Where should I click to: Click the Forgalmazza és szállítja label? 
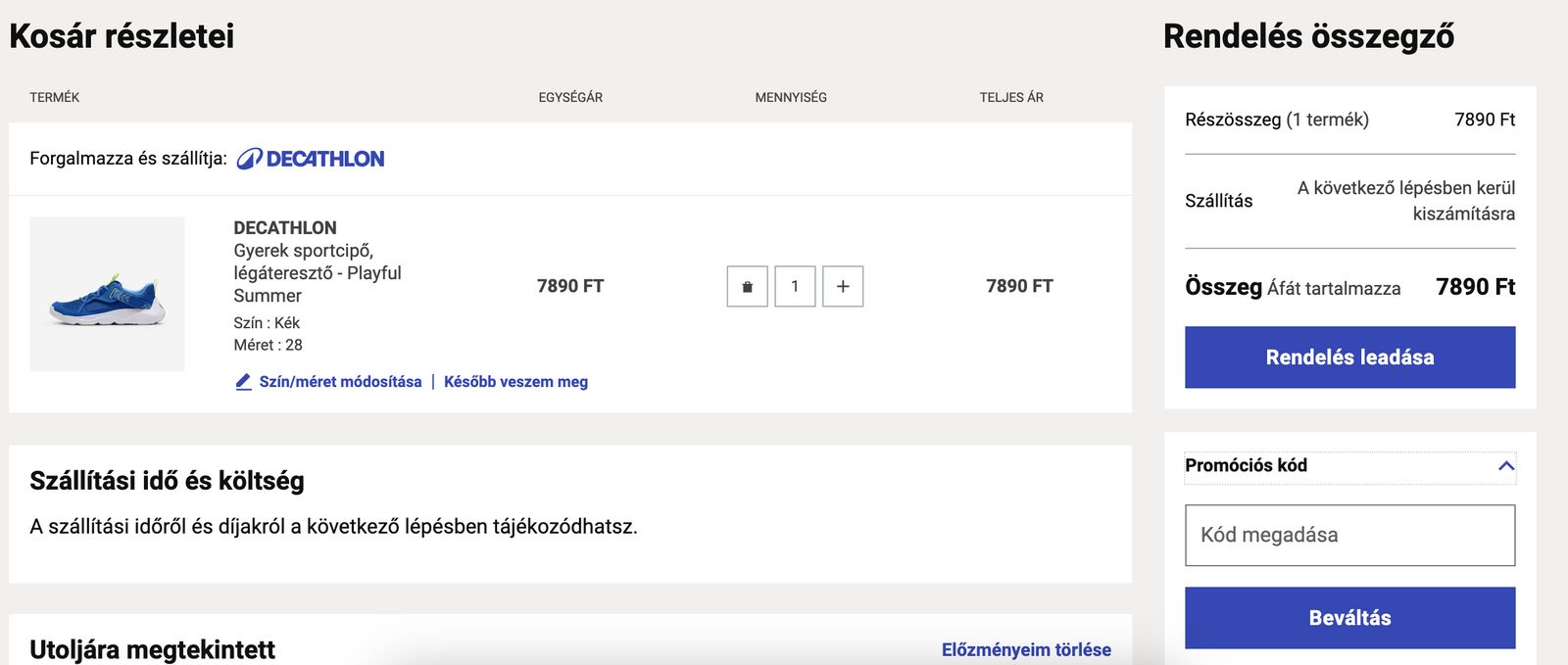pos(128,159)
